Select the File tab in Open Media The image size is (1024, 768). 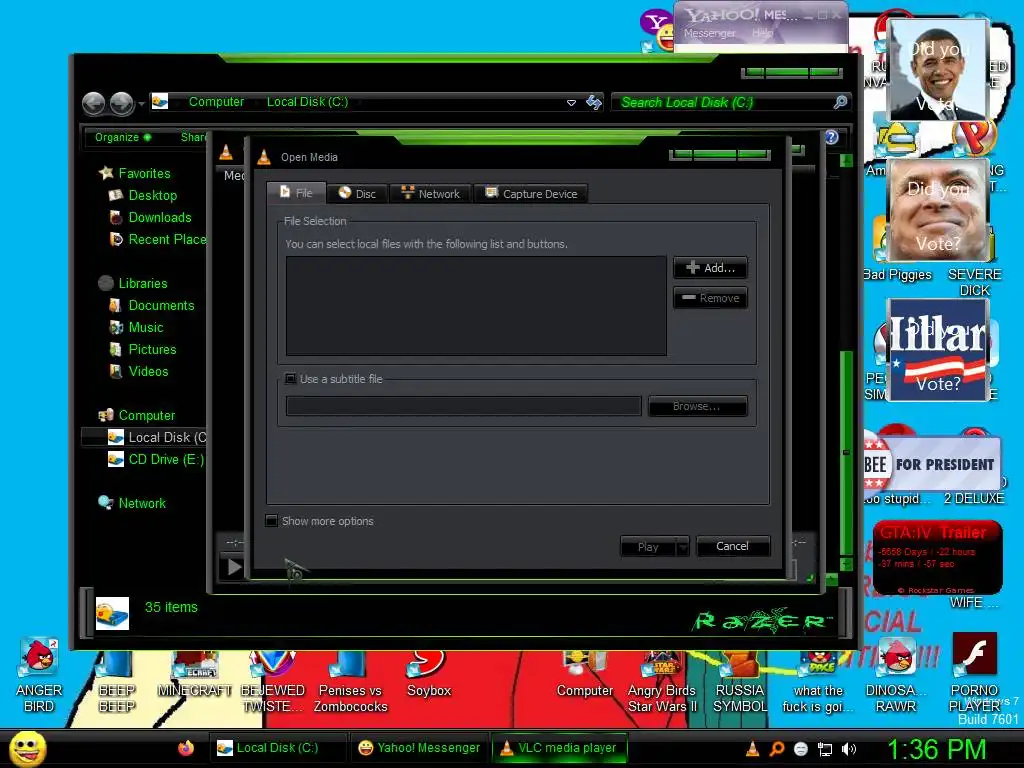click(x=296, y=193)
